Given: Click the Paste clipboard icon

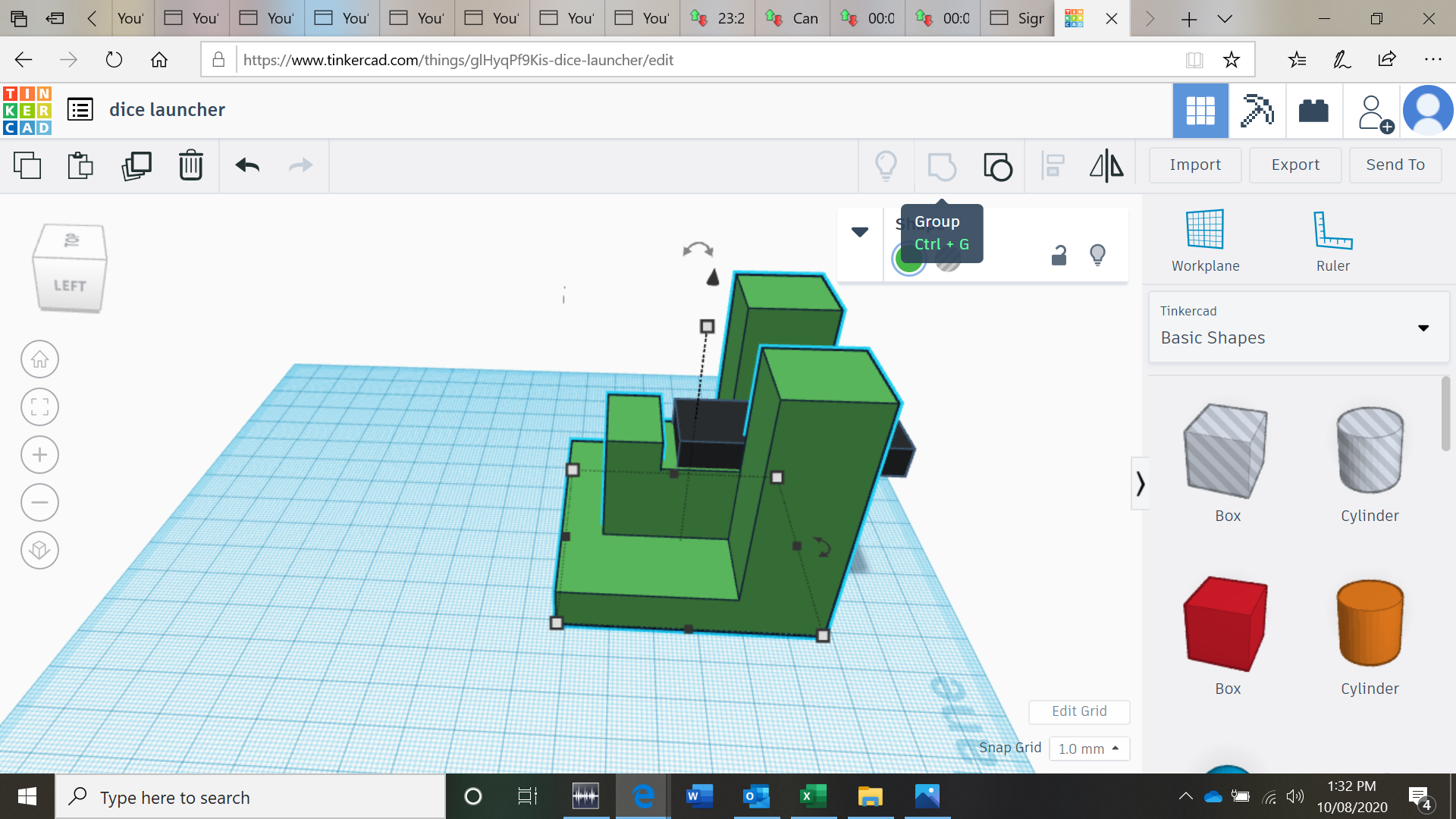Looking at the screenshot, I should coord(80,165).
